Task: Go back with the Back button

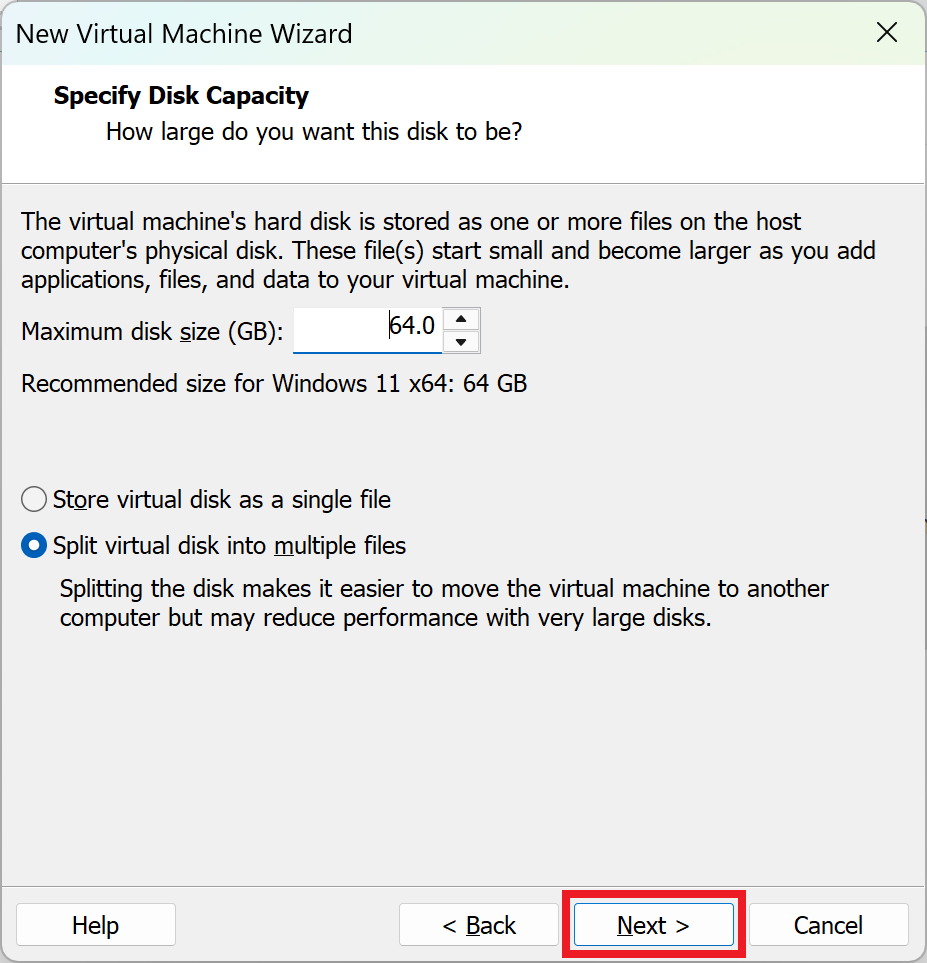Action: pos(479,925)
